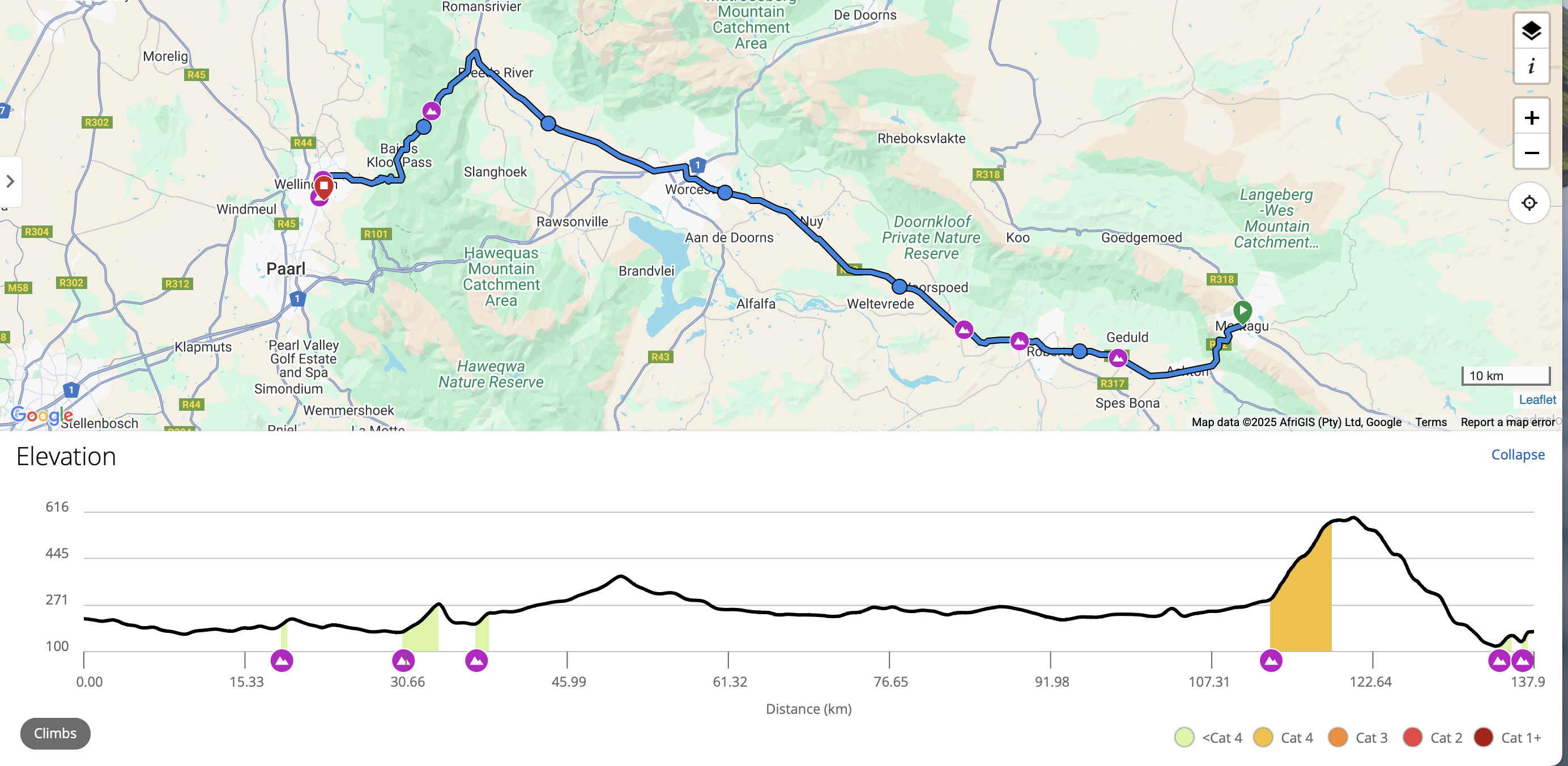The image size is (1568, 766).
Task: Click the Cat 3 legend swatch
Action: [x=1337, y=737]
